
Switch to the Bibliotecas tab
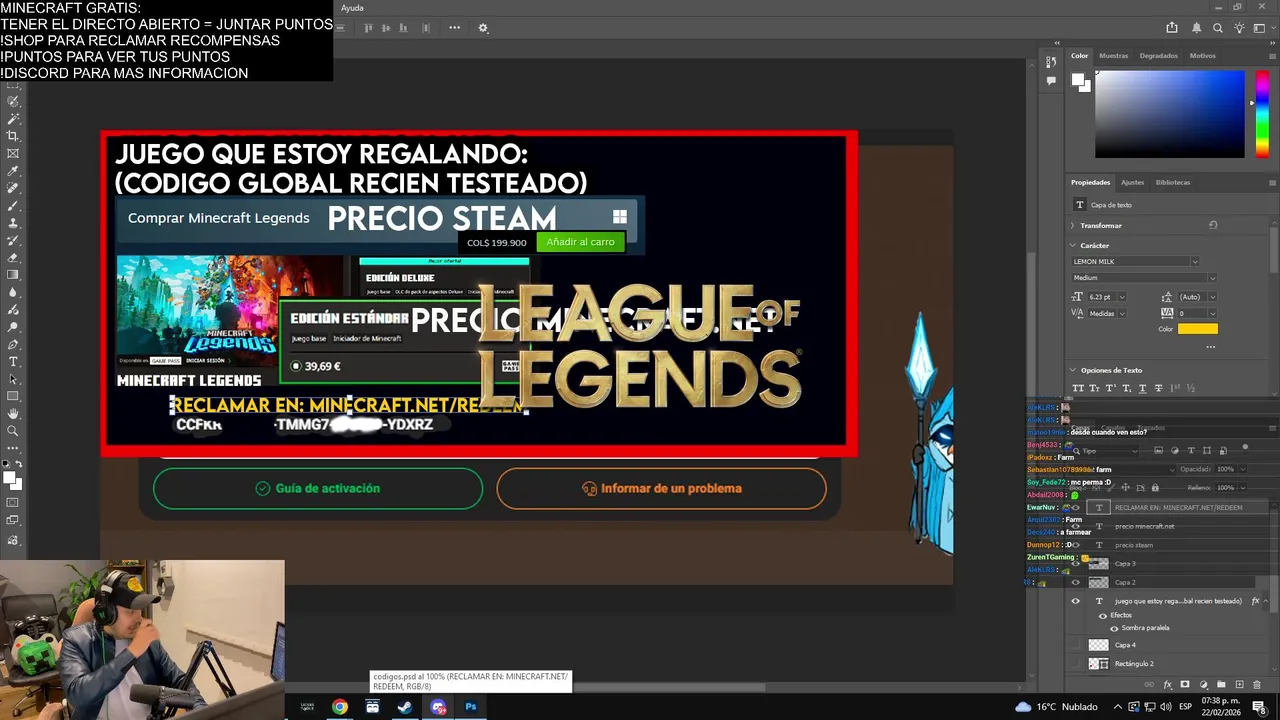click(1173, 182)
